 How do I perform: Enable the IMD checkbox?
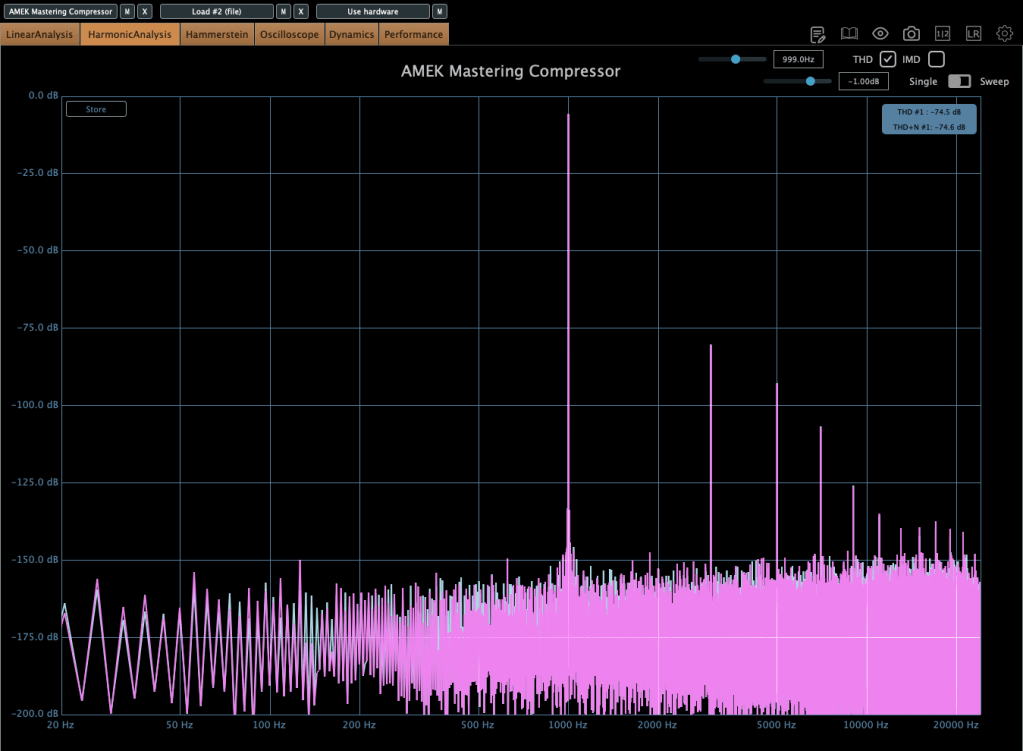(936, 60)
